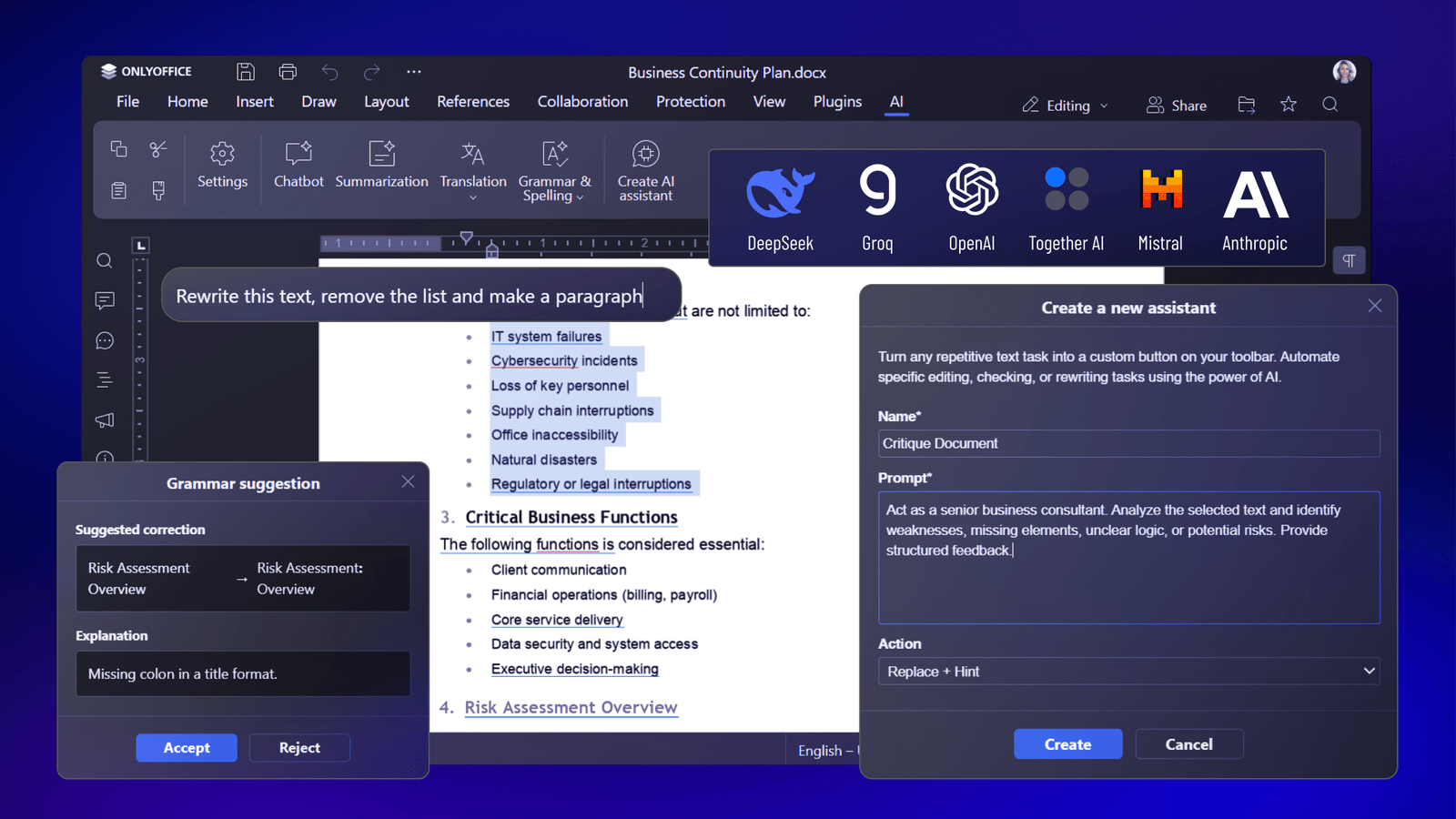Click the first-line indent marker on the ruler
1456x819 pixels.
(x=466, y=237)
